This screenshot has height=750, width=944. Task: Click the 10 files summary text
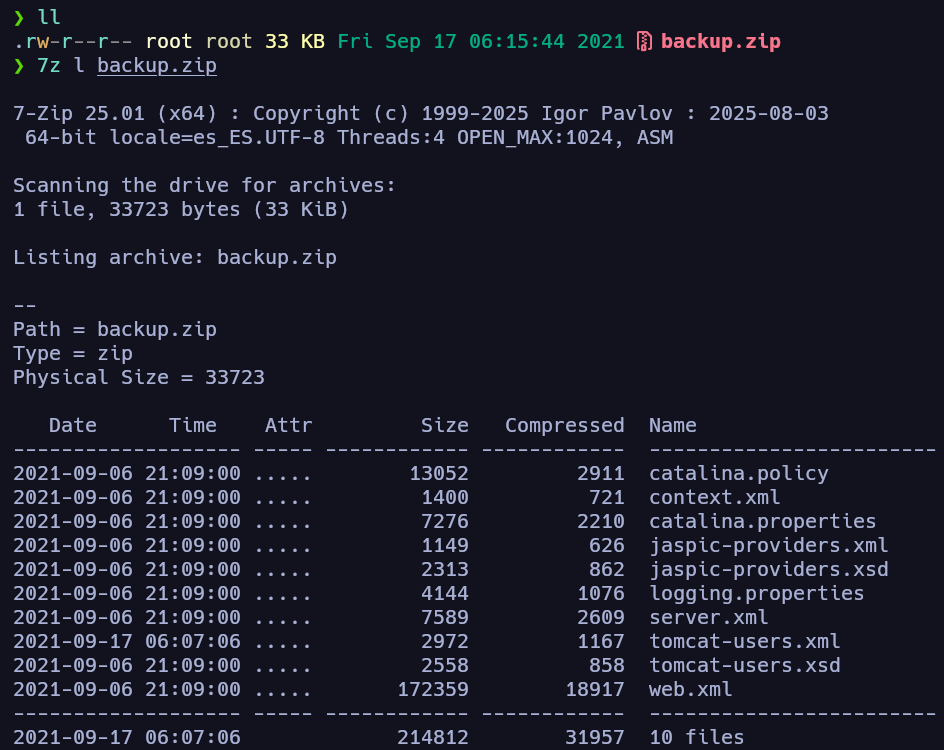[x=697, y=737]
